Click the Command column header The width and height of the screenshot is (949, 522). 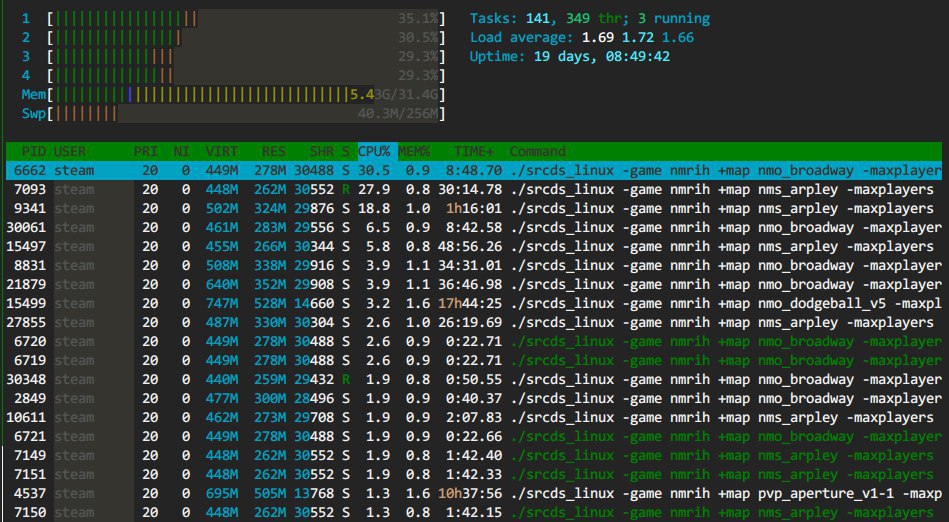point(537,151)
